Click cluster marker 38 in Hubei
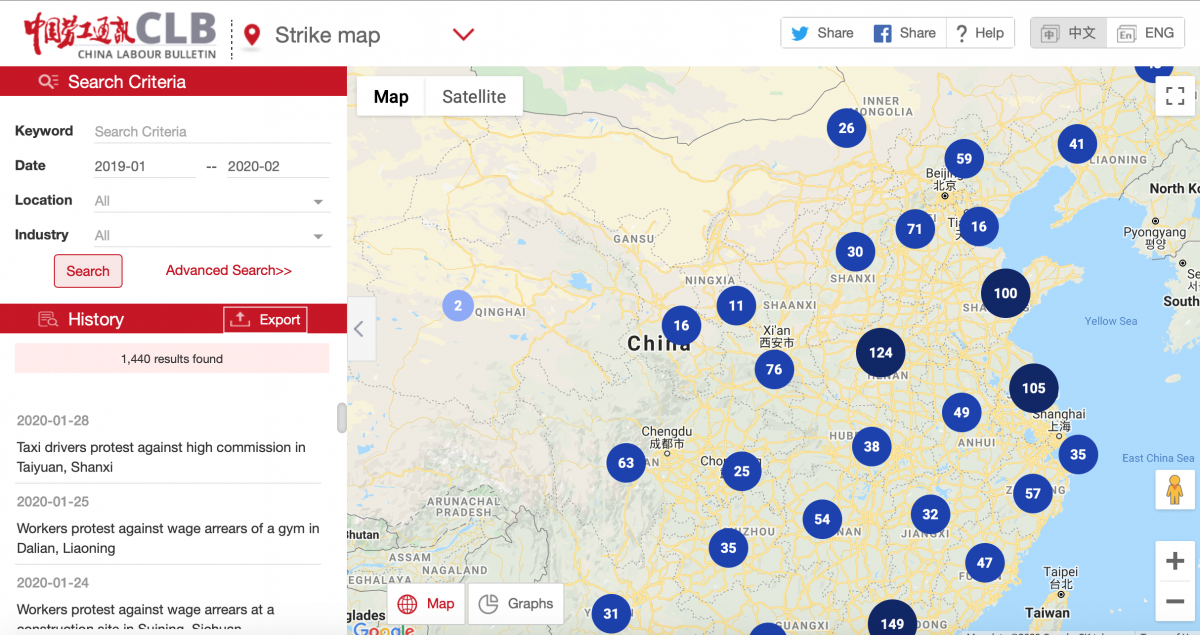The image size is (1200, 635). [872, 447]
